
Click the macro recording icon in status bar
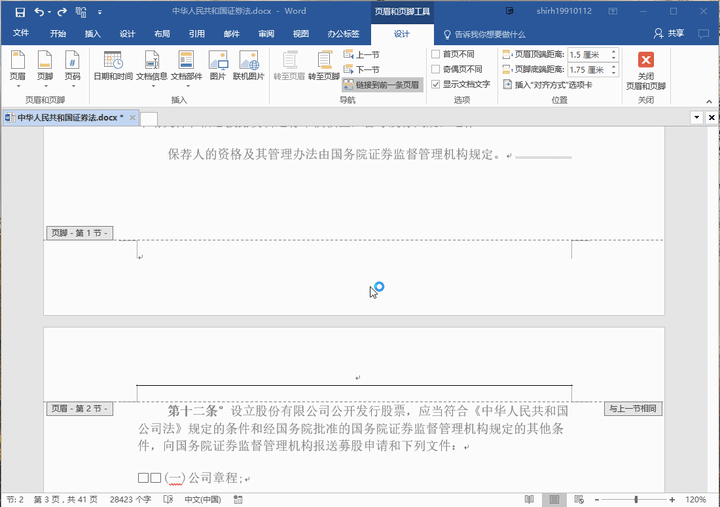coord(238,499)
